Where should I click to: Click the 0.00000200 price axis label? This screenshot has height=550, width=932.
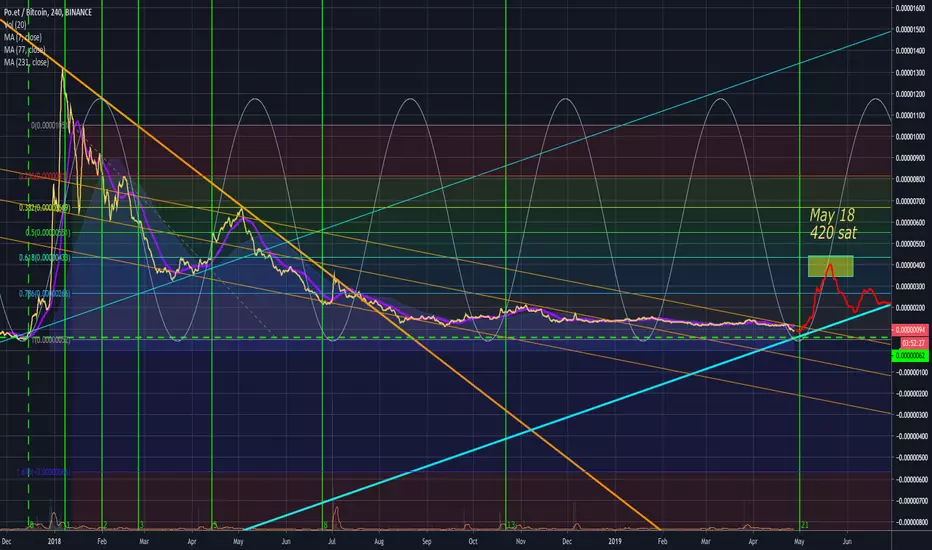tap(911, 308)
